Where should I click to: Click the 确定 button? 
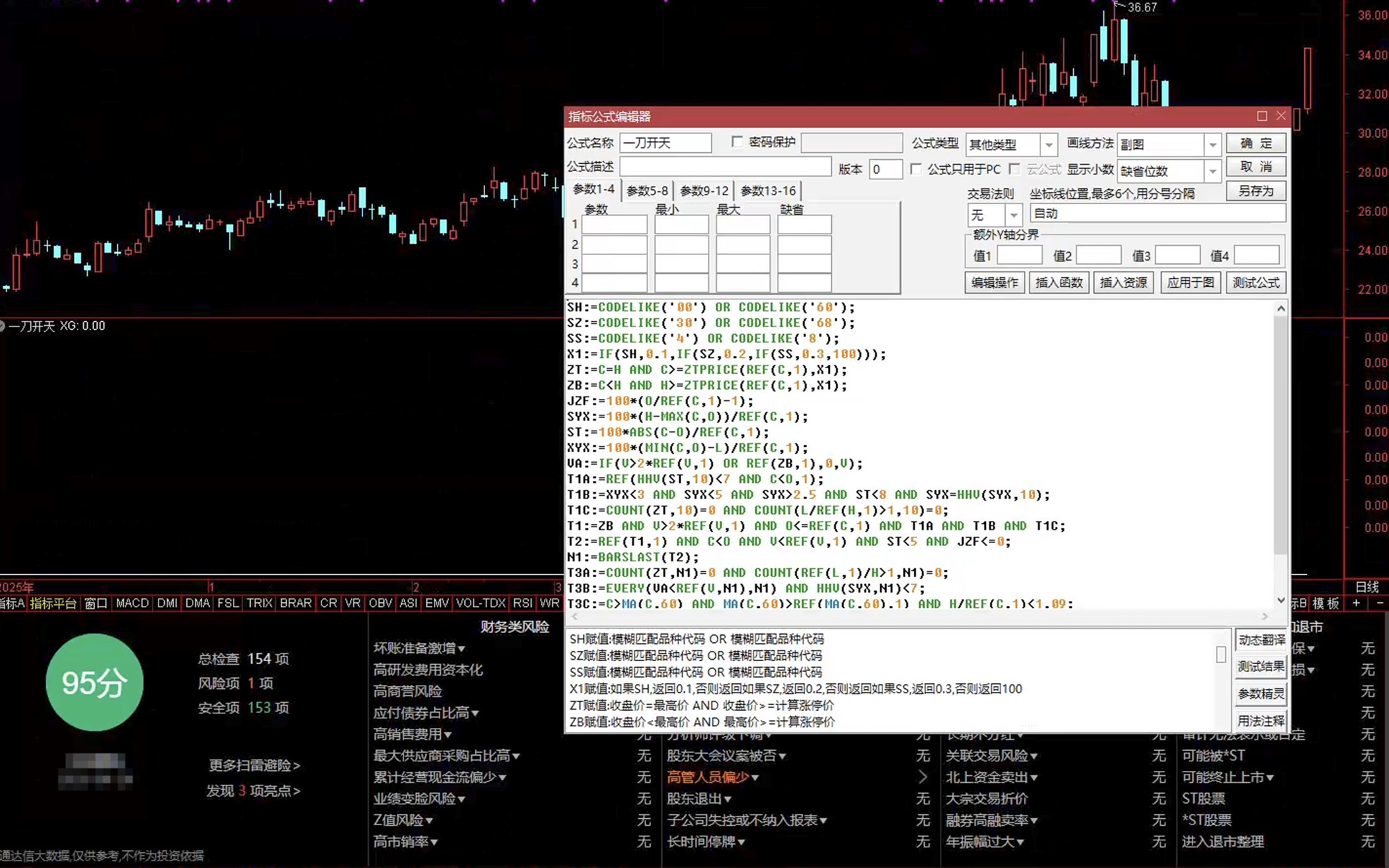coord(1256,144)
